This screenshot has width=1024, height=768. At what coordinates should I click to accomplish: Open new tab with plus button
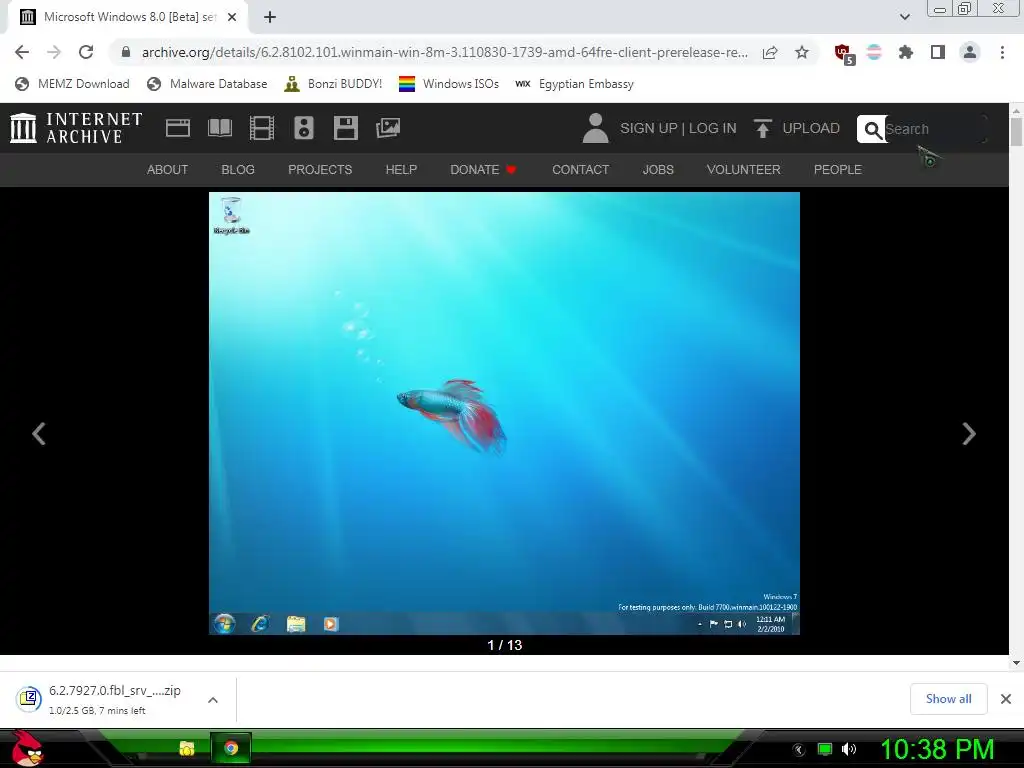coord(270,17)
